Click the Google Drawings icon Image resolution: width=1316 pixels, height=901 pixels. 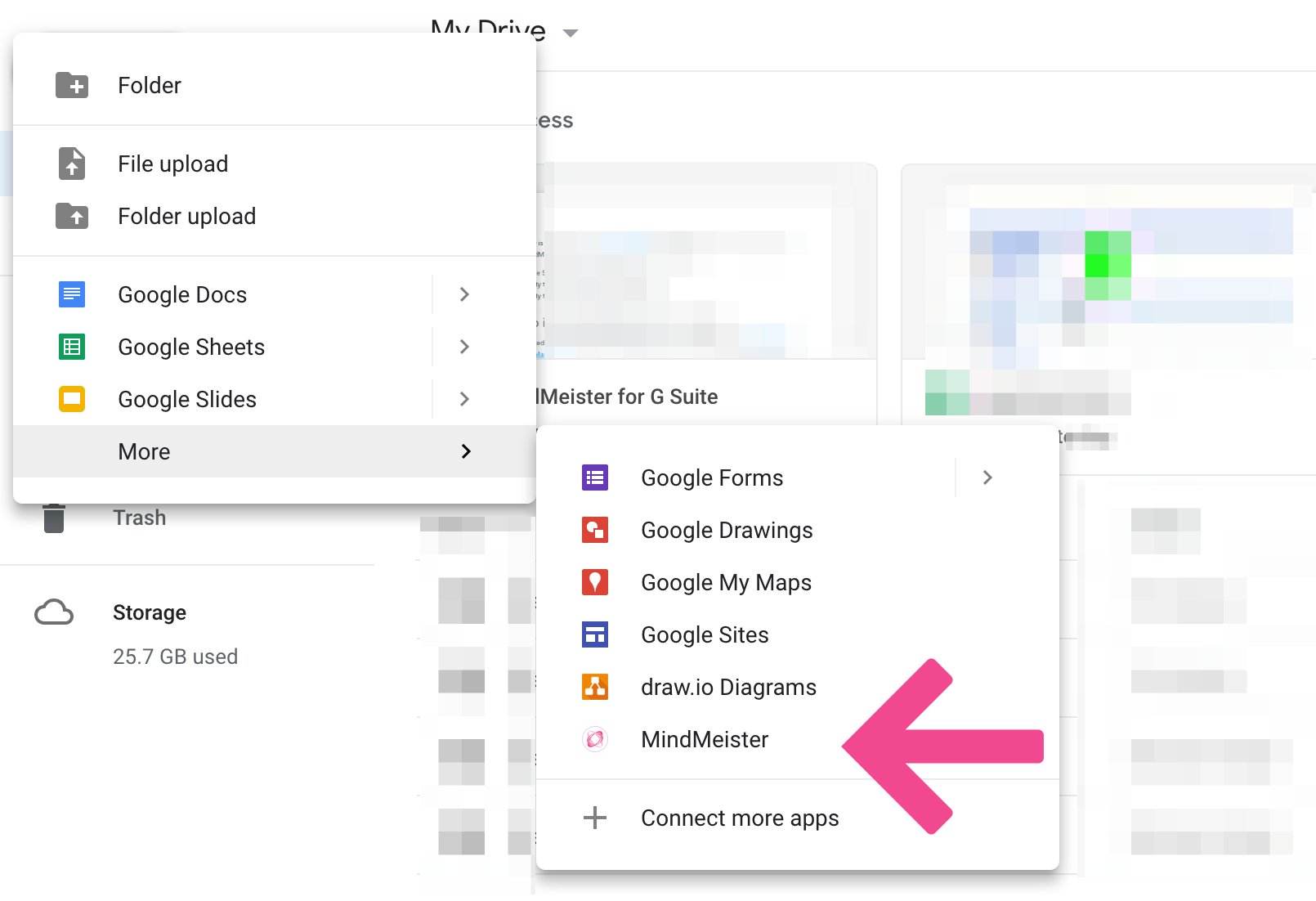595,530
